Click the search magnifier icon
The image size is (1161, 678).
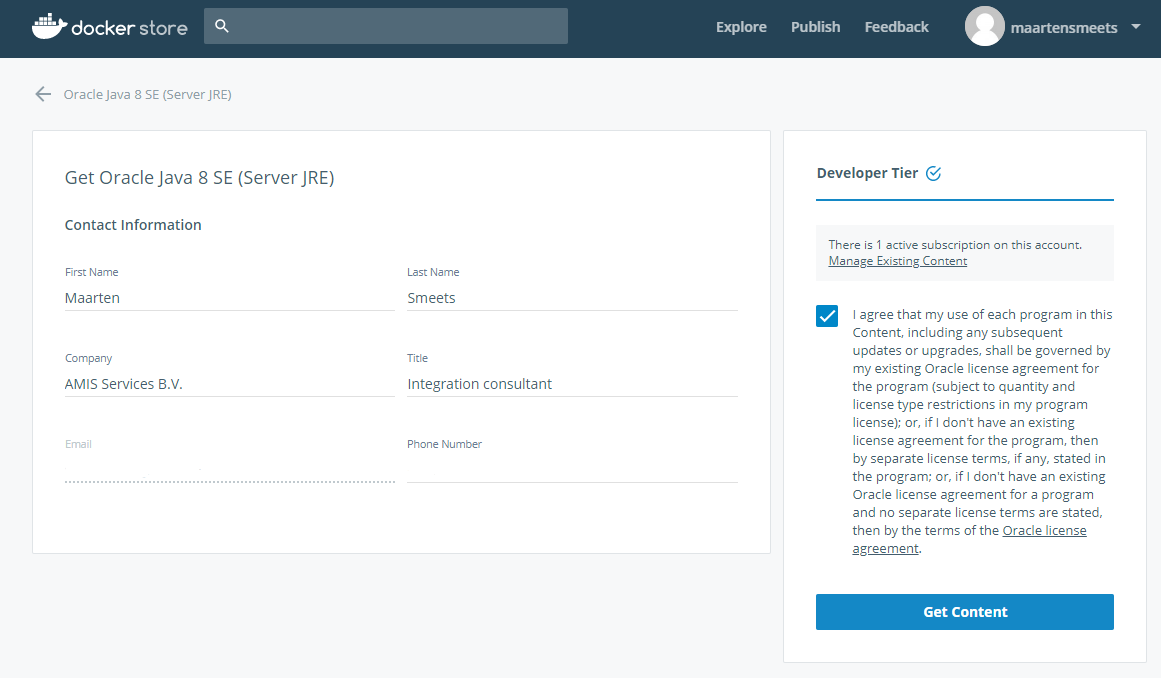(221, 26)
